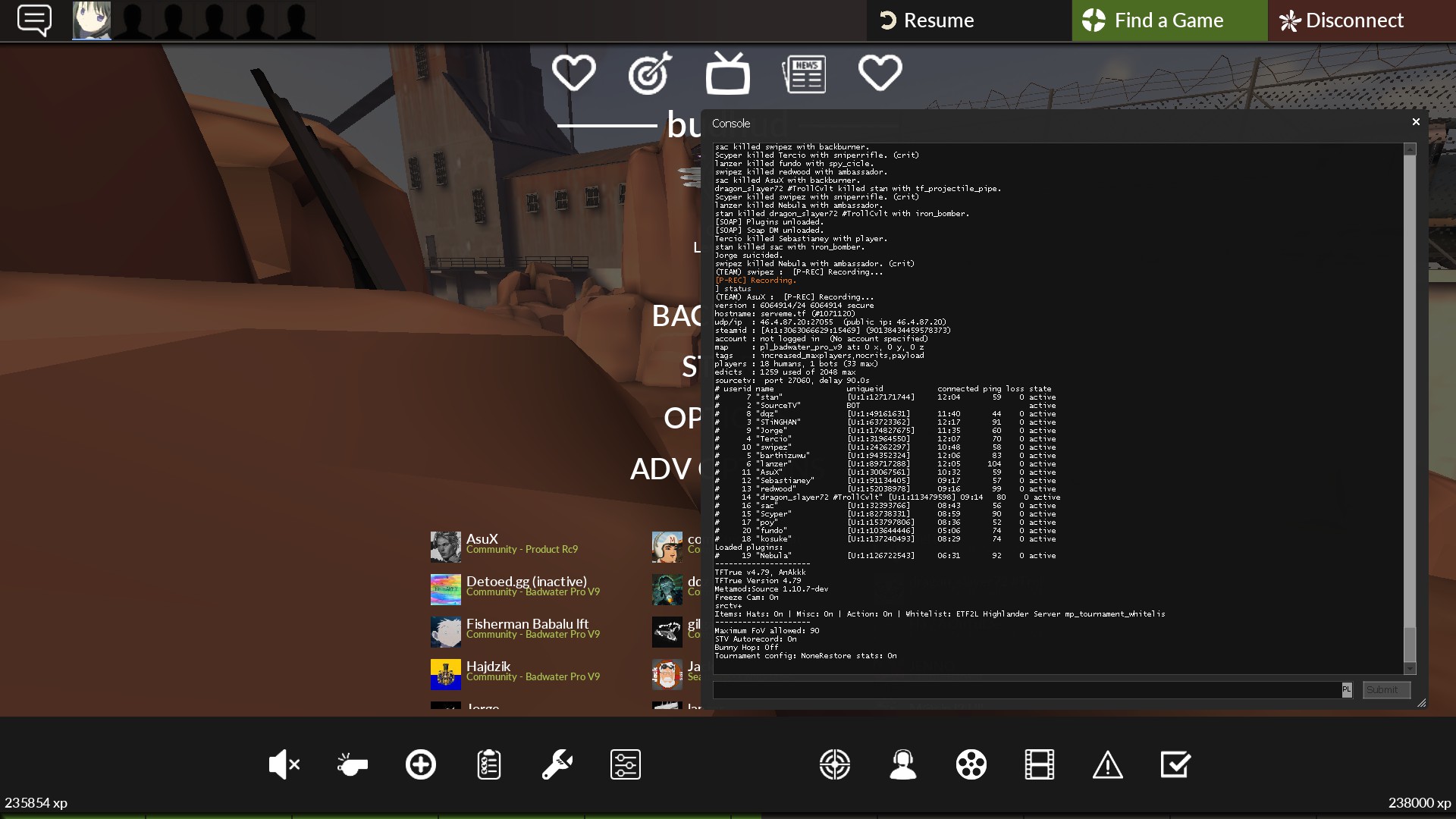Click the warning triangle icon
1456x819 pixels.
point(1108,764)
